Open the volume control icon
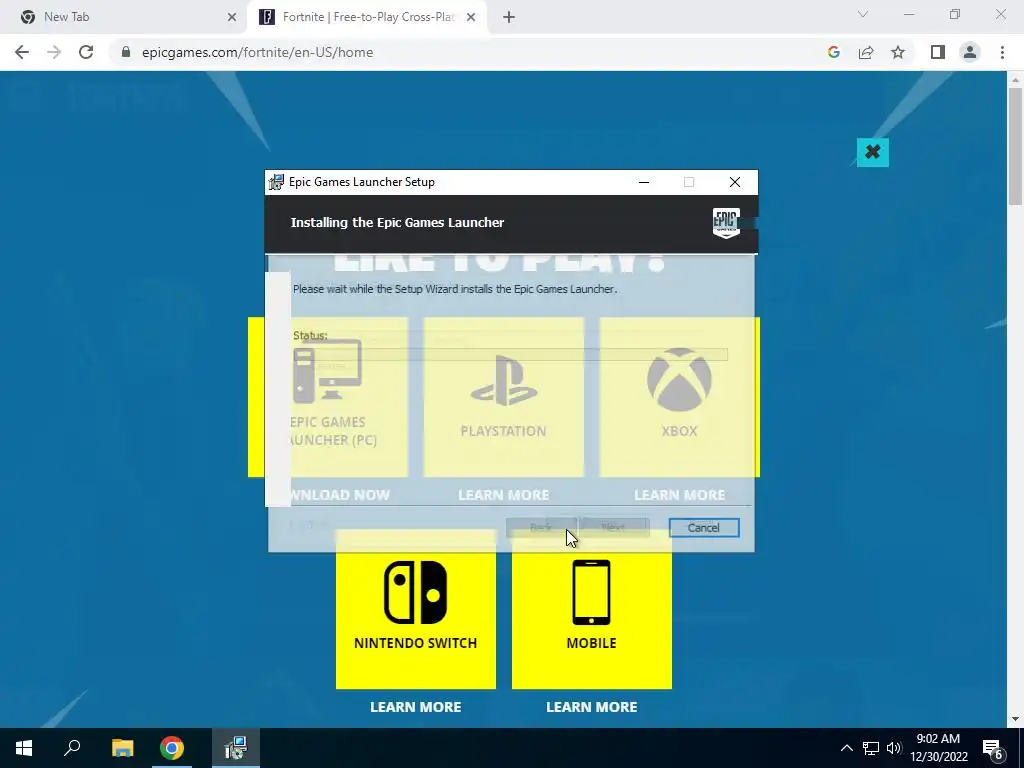This screenshot has width=1024, height=768. 894,748
